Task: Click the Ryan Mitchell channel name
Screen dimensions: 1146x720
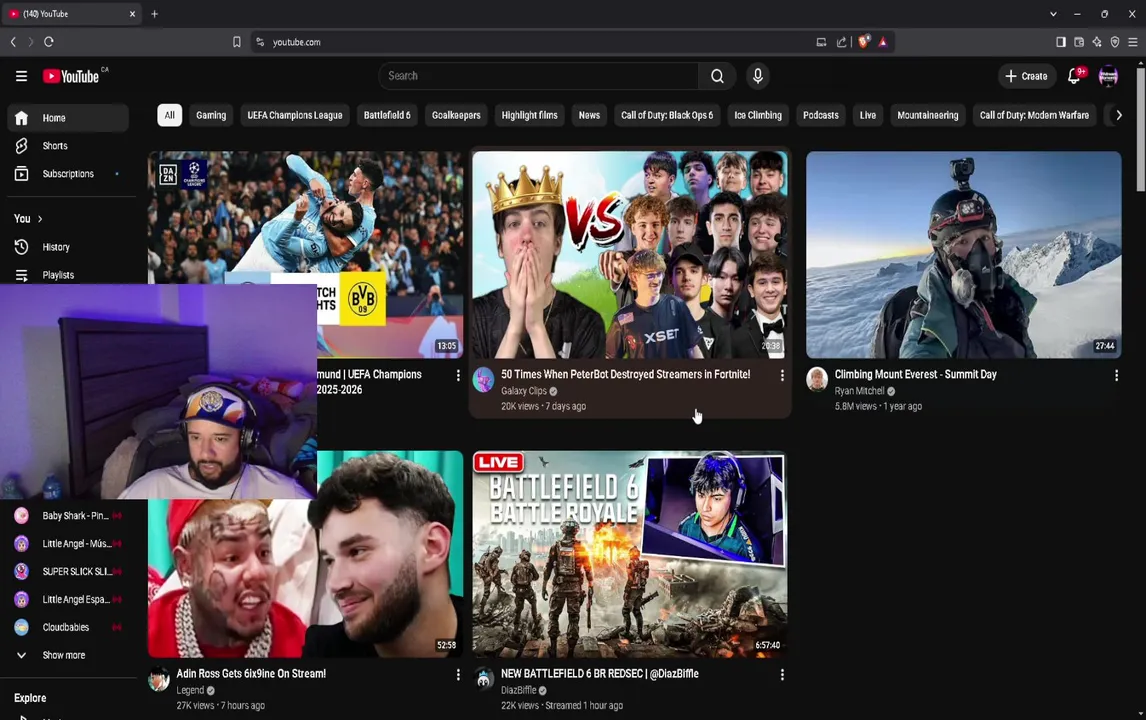Action: point(859,391)
